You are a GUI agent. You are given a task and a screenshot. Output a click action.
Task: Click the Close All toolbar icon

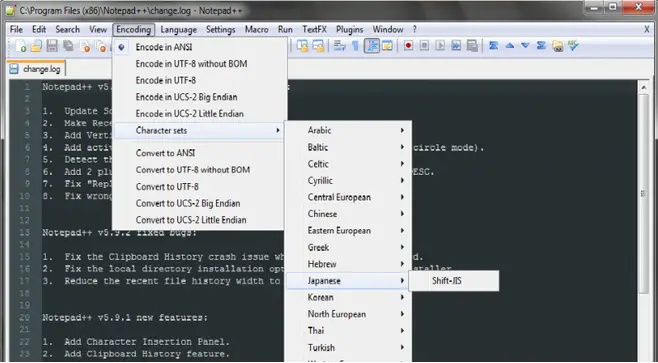[x=101, y=46]
